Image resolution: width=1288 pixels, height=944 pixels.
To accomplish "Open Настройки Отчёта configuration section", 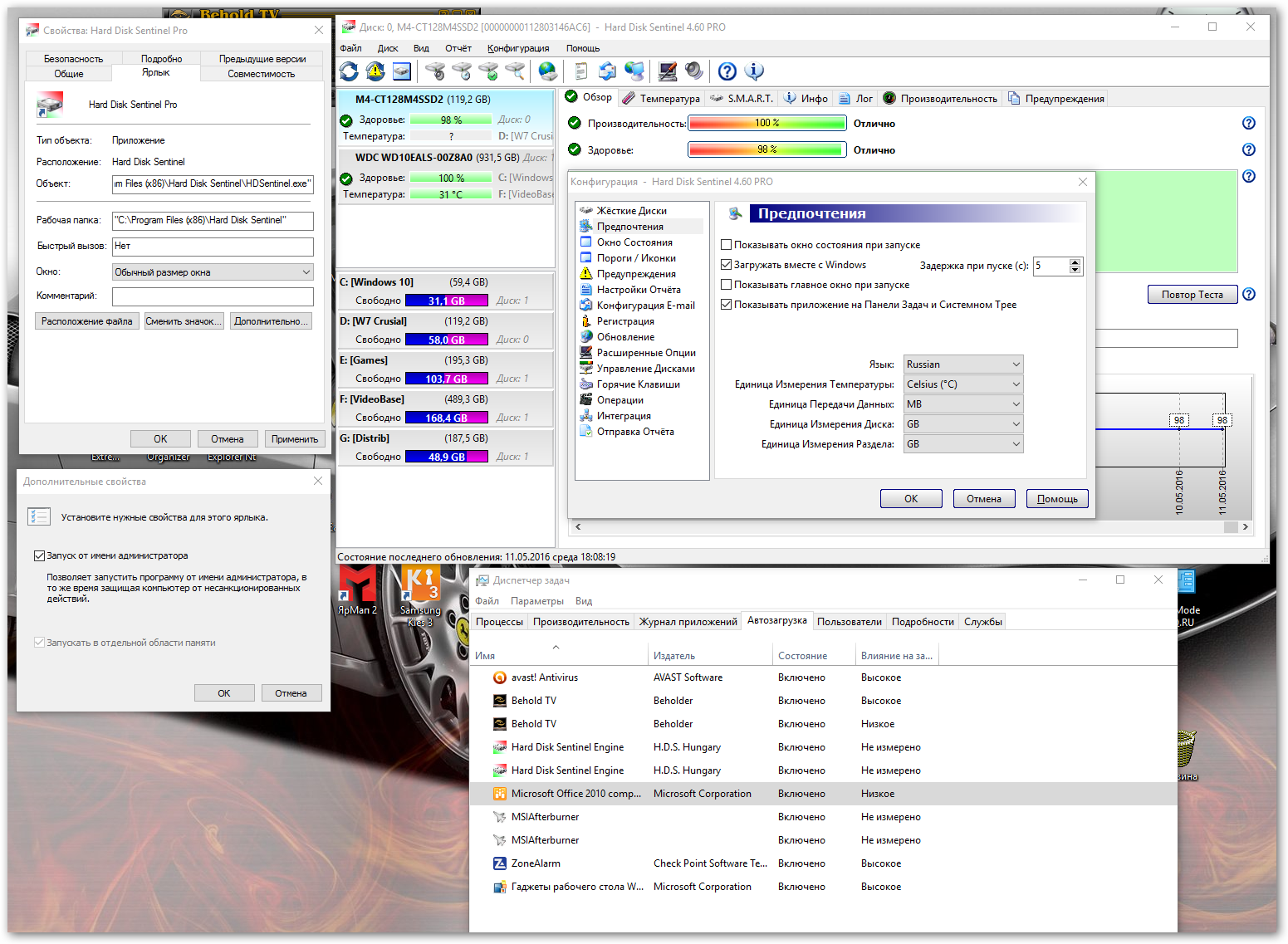I will (639, 290).
